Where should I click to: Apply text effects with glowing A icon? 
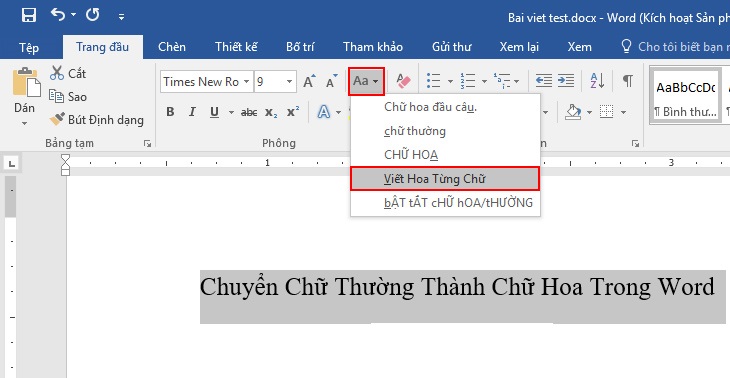pos(324,112)
